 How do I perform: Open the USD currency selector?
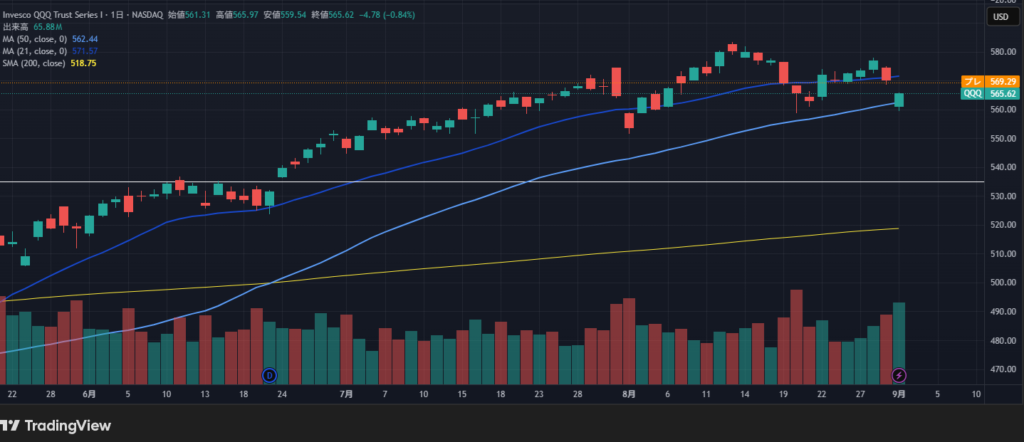[1000, 18]
